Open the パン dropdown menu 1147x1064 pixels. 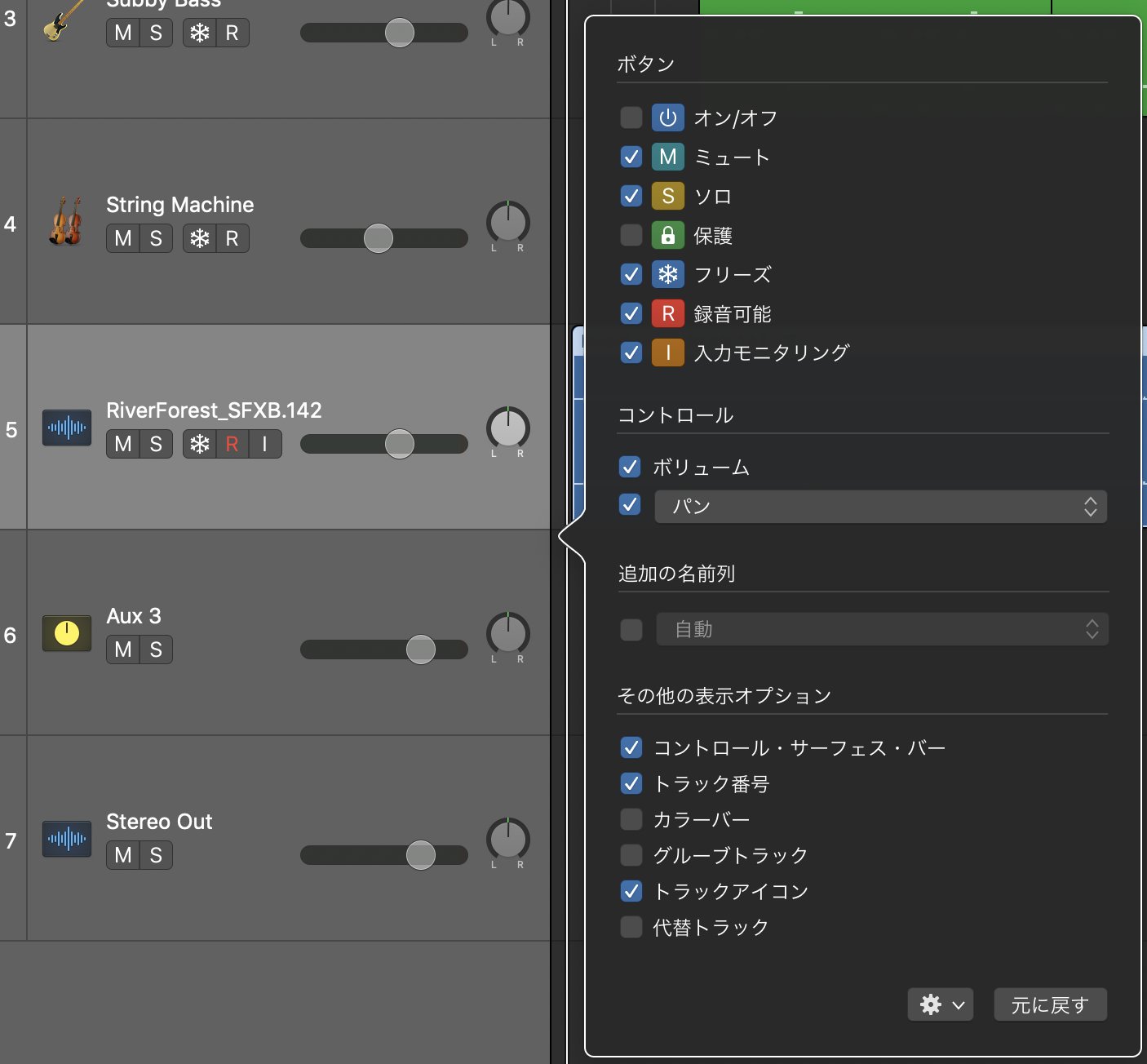pos(880,507)
